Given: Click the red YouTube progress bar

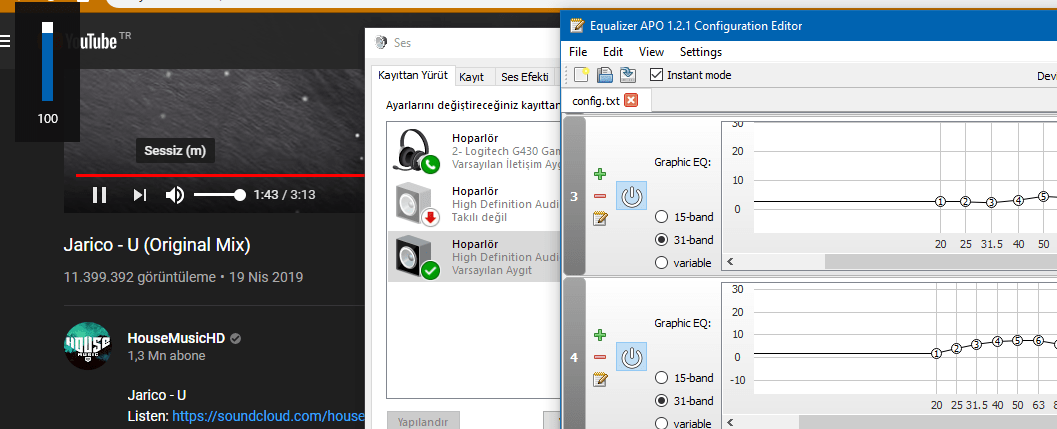Looking at the screenshot, I should pos(220,175).
